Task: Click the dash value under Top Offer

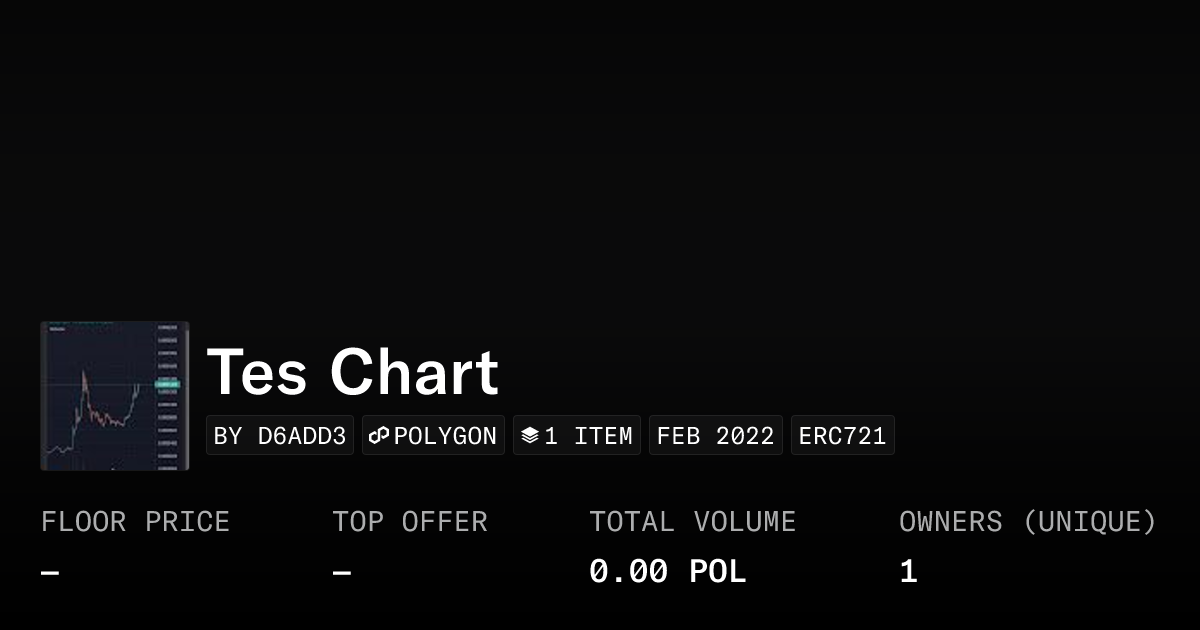Action: [342, 573]
